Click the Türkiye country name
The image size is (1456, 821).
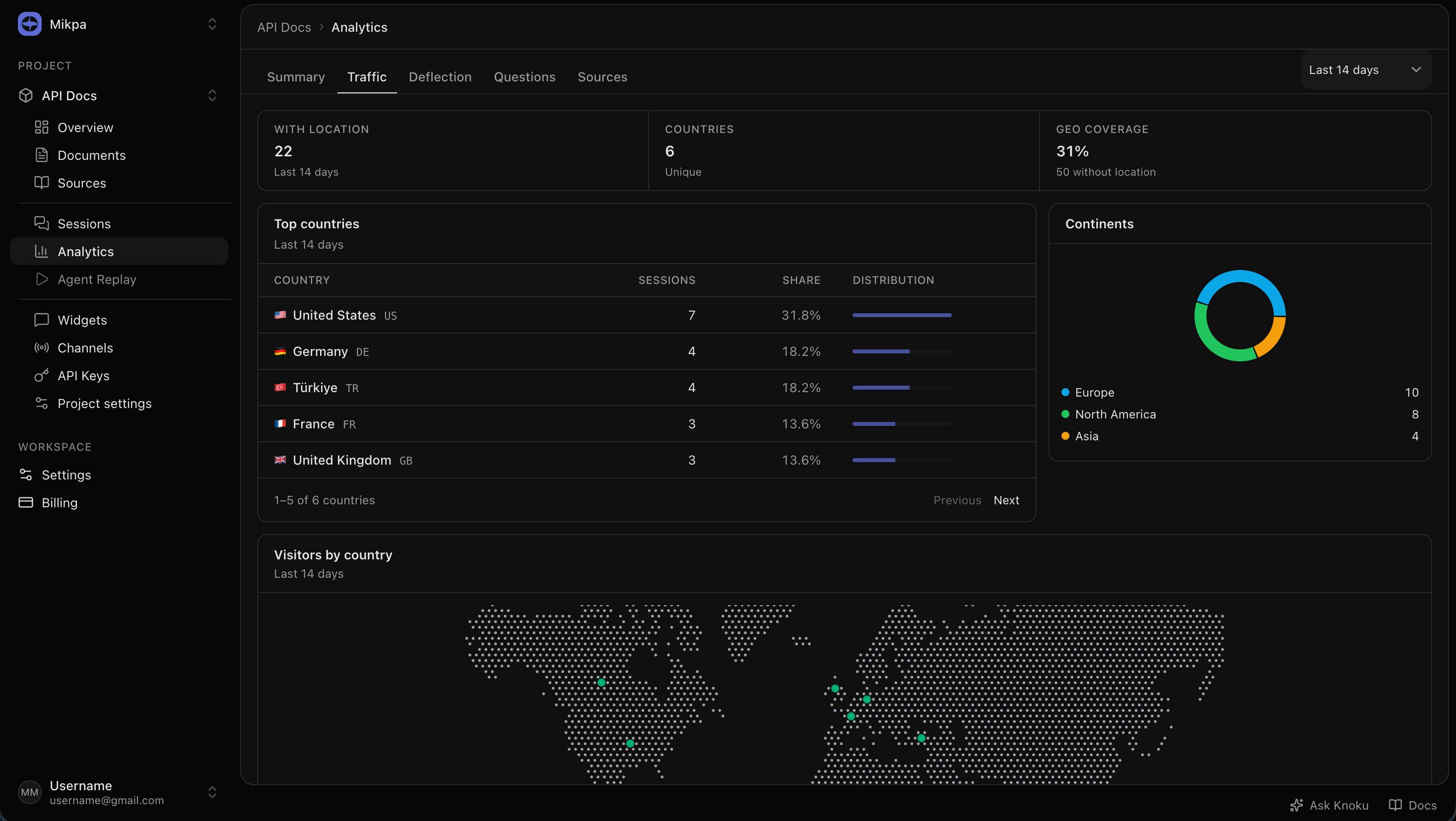(x=315, y=387)
